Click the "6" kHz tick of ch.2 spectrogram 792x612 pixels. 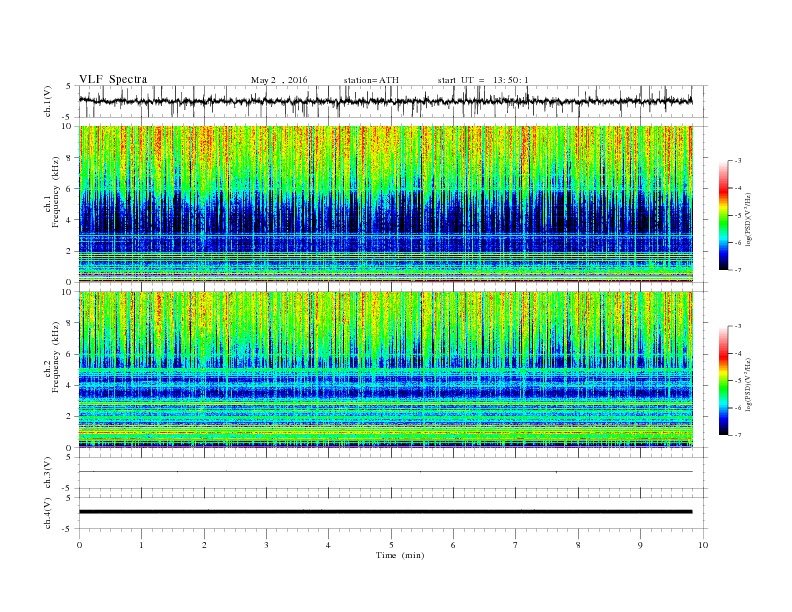[x=69, y=354]
